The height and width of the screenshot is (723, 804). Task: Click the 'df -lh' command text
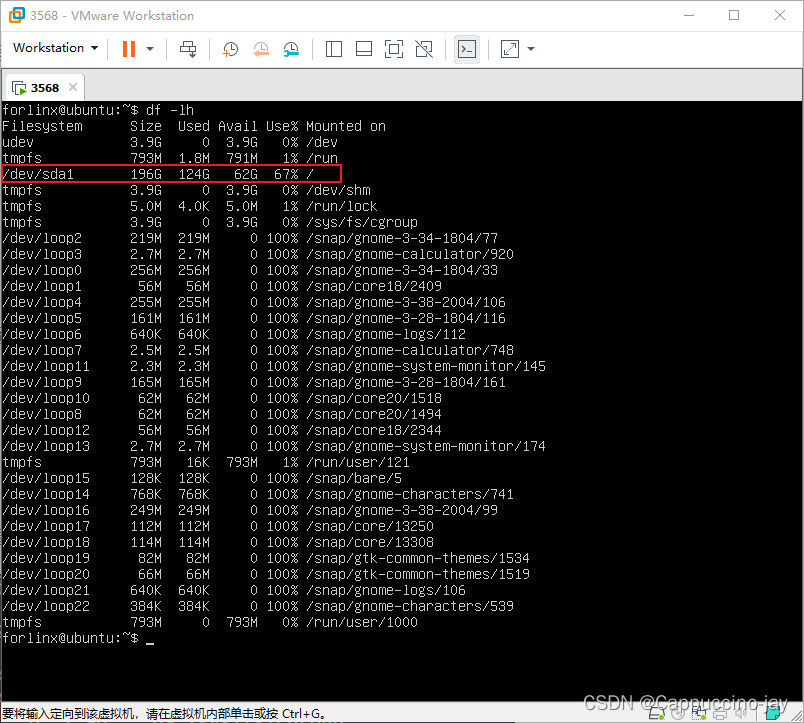click(170, 110)
